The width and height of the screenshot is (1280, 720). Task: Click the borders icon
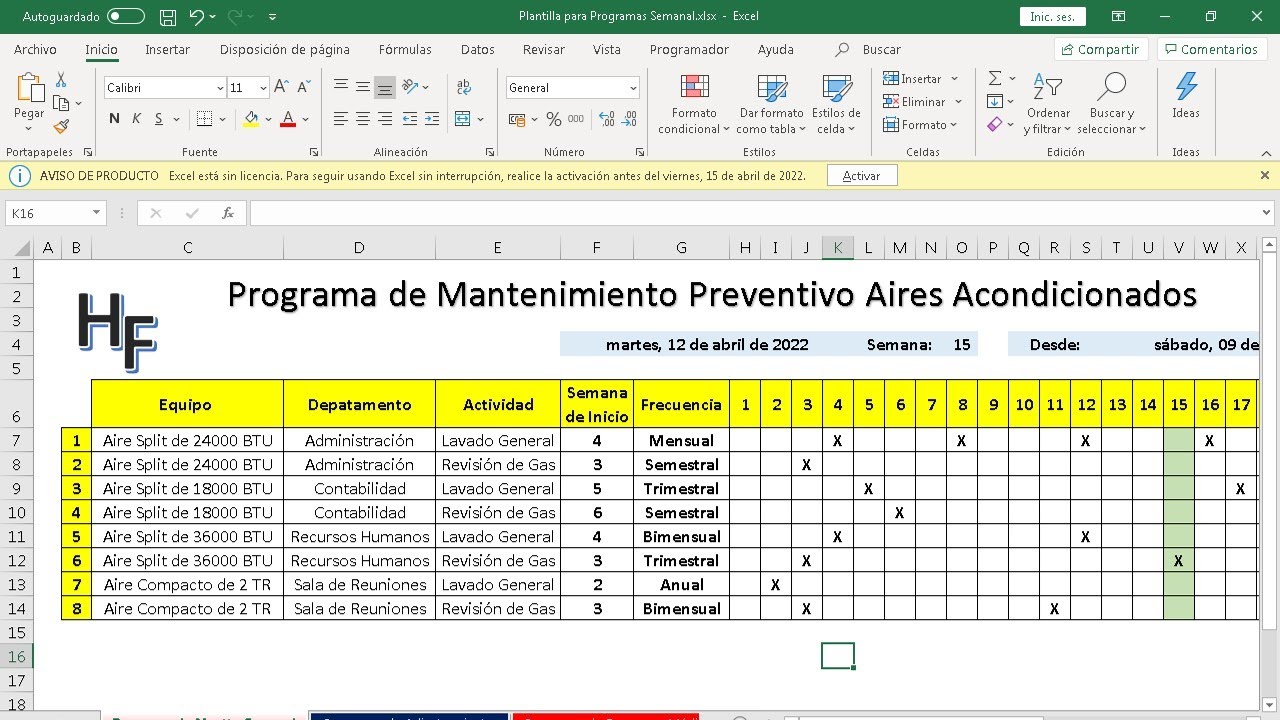[204, 119]
